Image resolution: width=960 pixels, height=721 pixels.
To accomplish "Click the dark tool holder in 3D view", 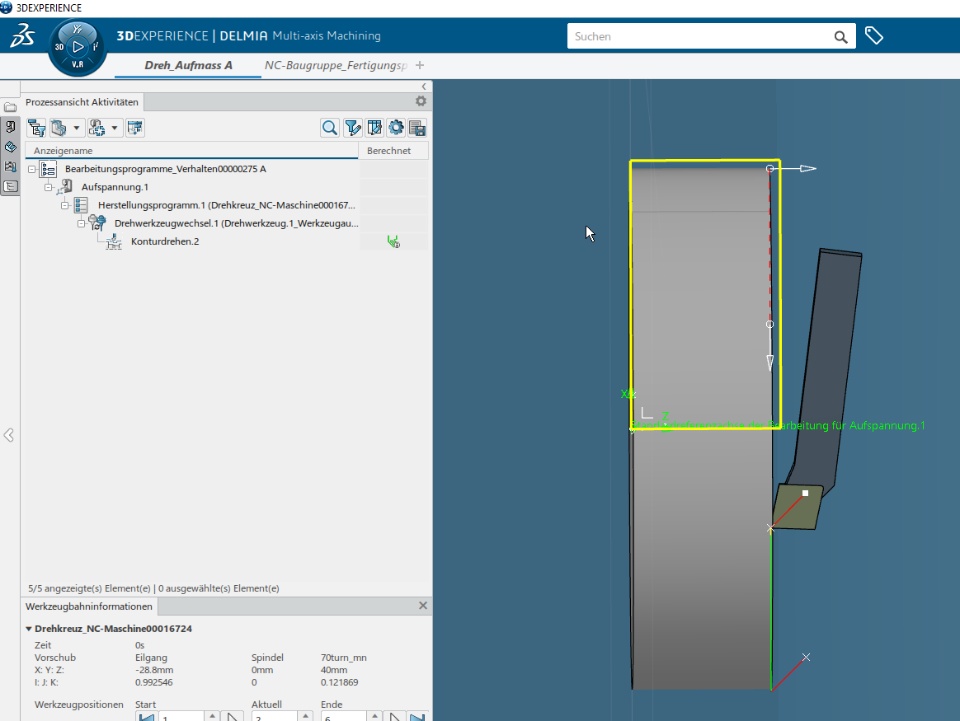I will pyautogui.click(x=828, y=367).
